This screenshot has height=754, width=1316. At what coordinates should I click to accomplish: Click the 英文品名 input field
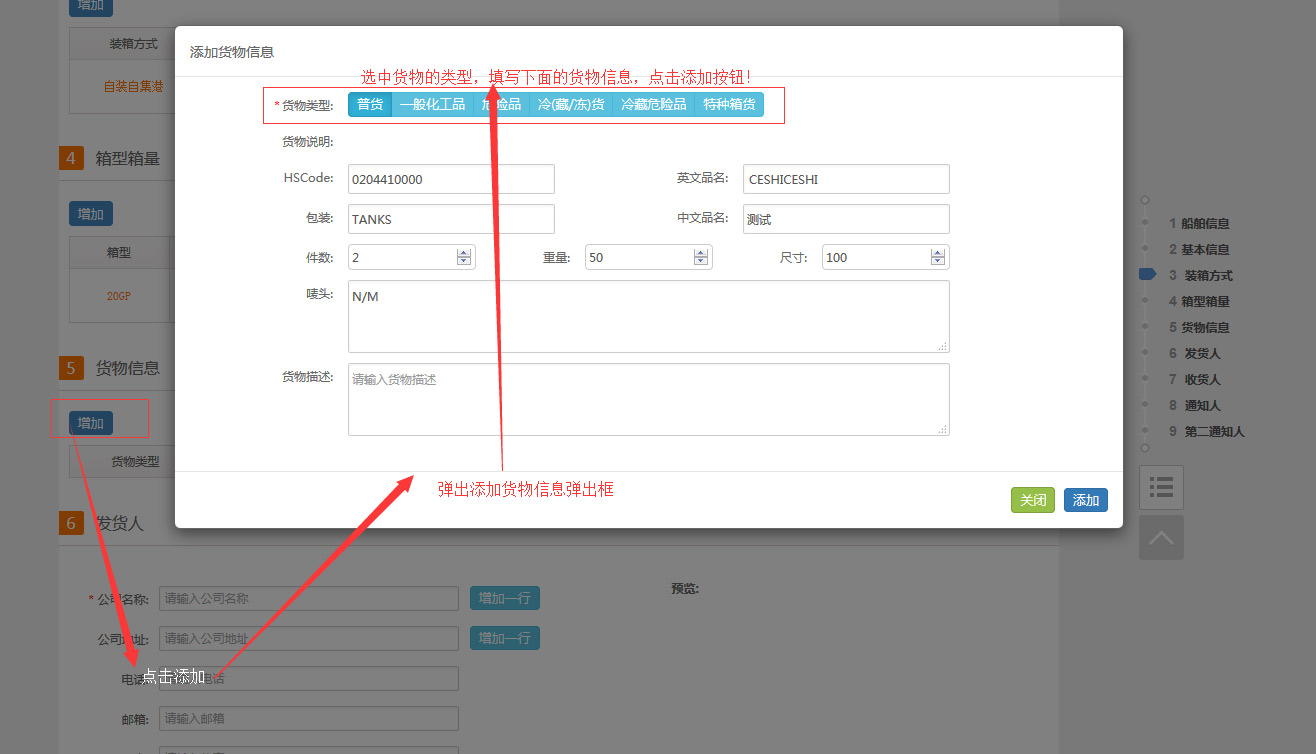(x=845, y=180)
